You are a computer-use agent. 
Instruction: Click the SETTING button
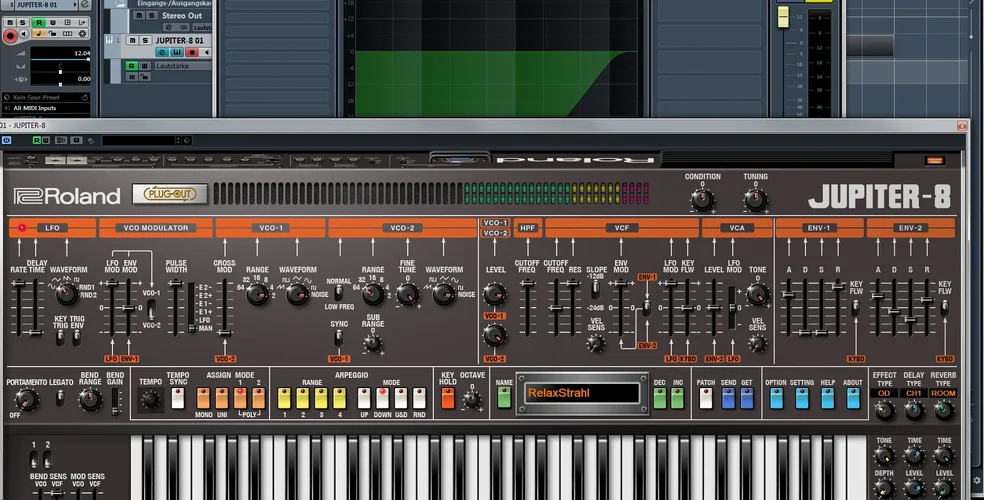[x=802, y=398]
